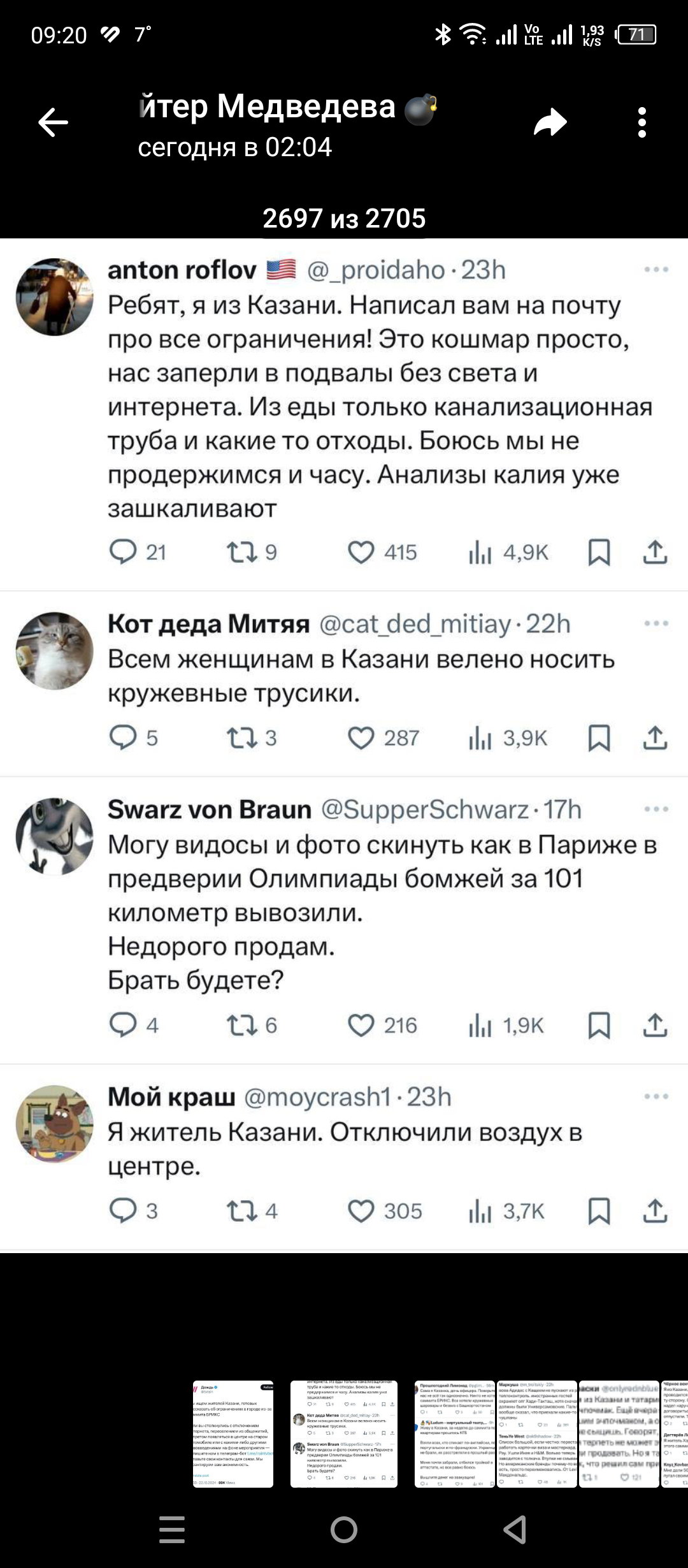Image resolution: width=688 pixels, height=1568 pixels.
Task: Open more options on Swarz von Braun's tweet
Action: click(x=656, y=809)
